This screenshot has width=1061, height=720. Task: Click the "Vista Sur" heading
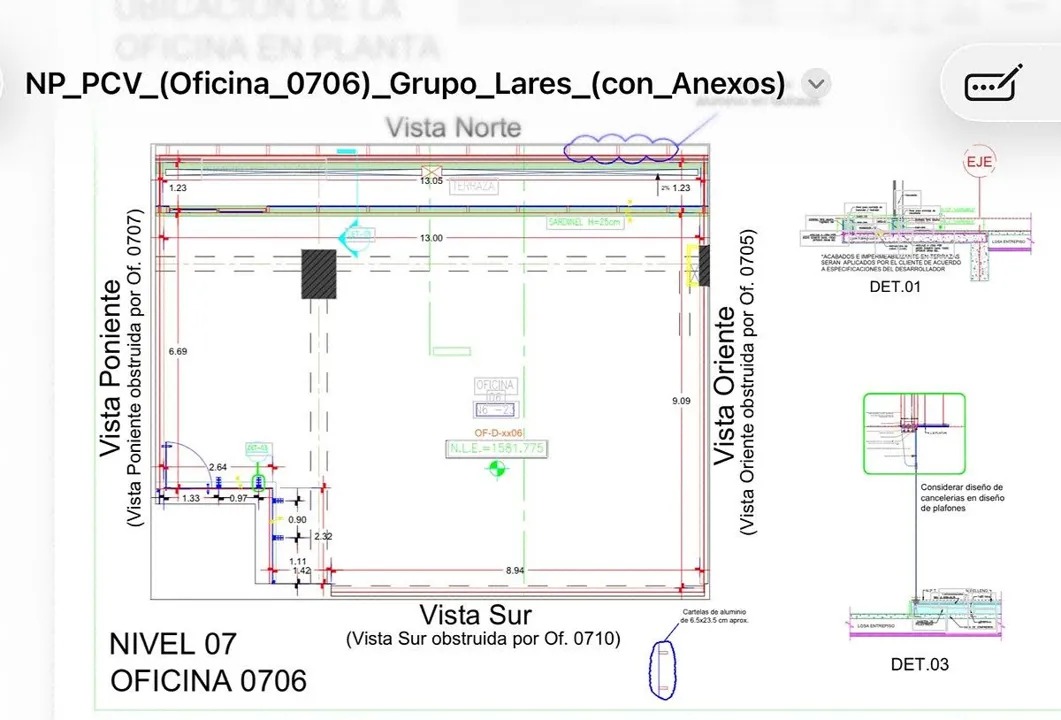click(x=476, y=614)
